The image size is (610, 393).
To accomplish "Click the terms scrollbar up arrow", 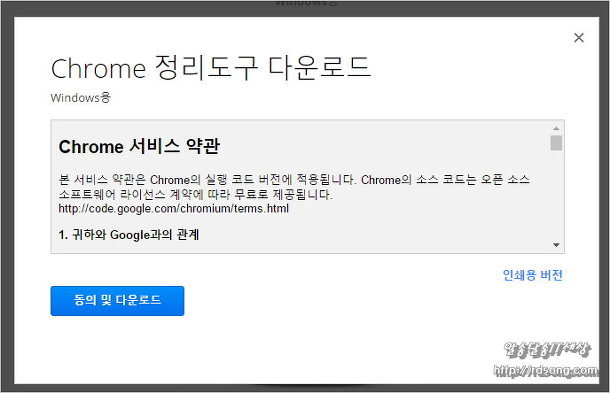I will 556,128.
